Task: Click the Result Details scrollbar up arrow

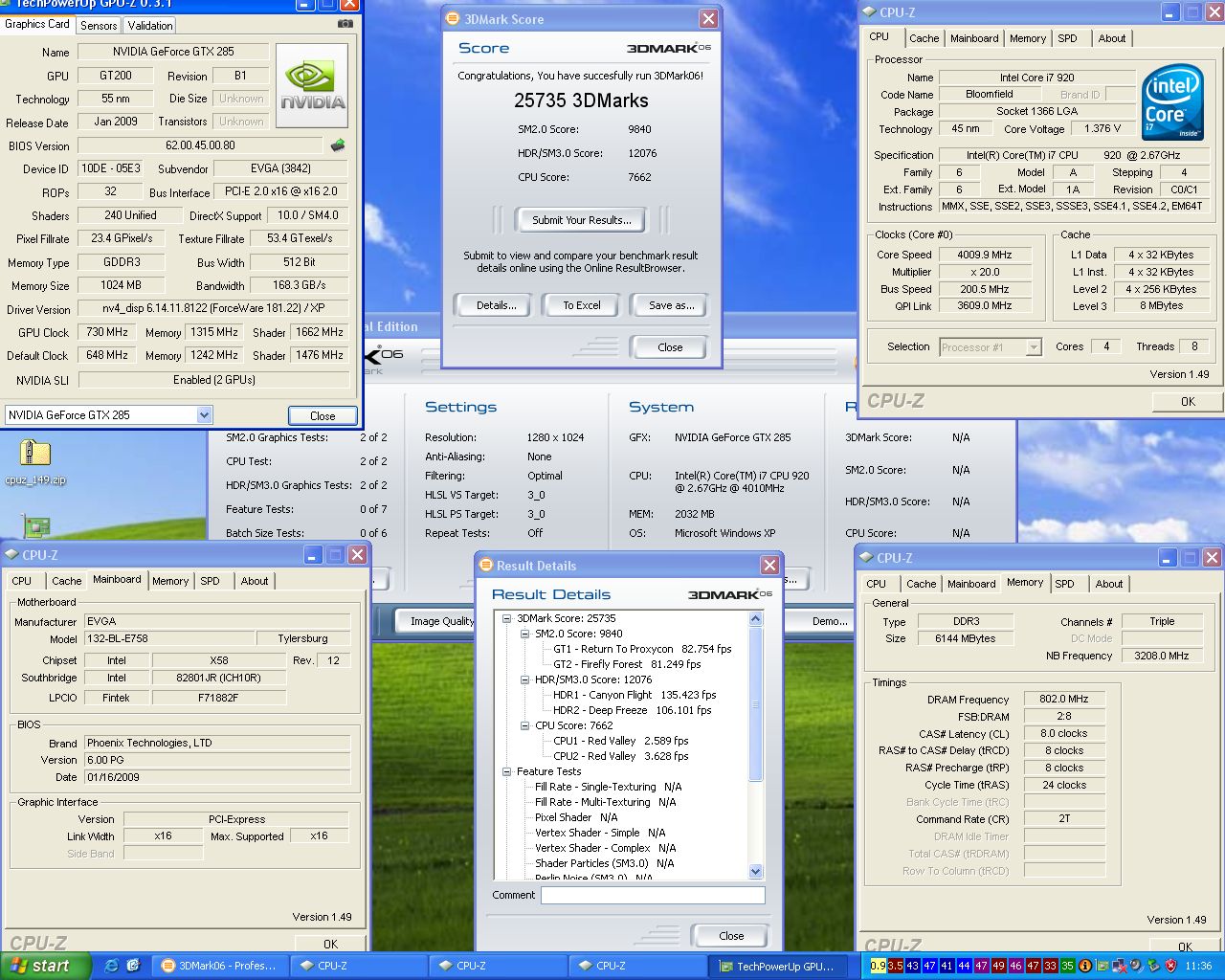Action: [755, 619]
